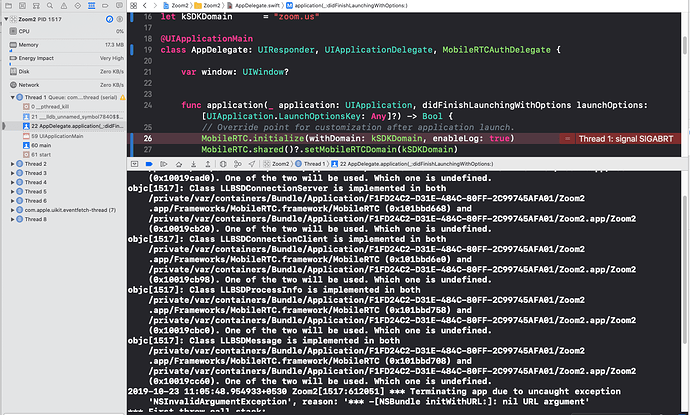
Task: Click Thread 1 in debug bar path
Action: [x=310, y=164]
